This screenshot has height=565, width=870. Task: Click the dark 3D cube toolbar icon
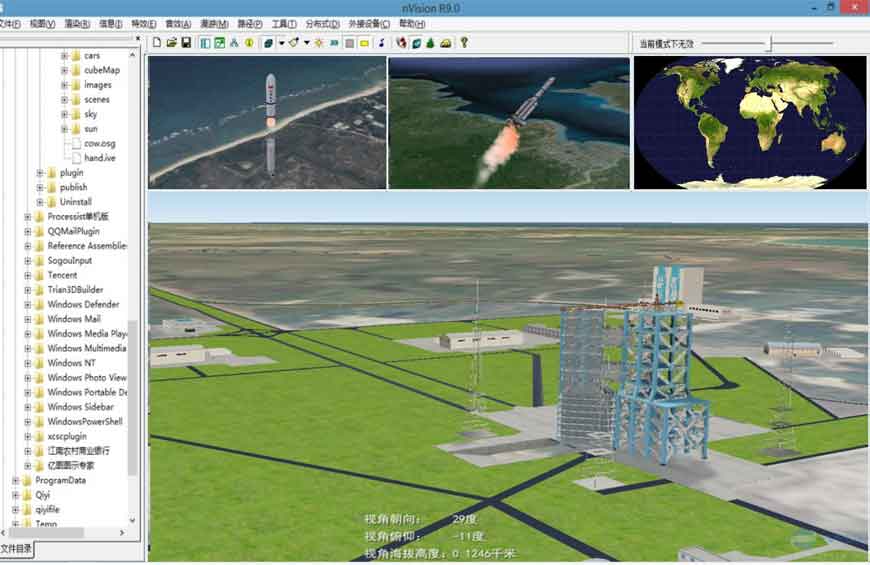tap(268, 43)
